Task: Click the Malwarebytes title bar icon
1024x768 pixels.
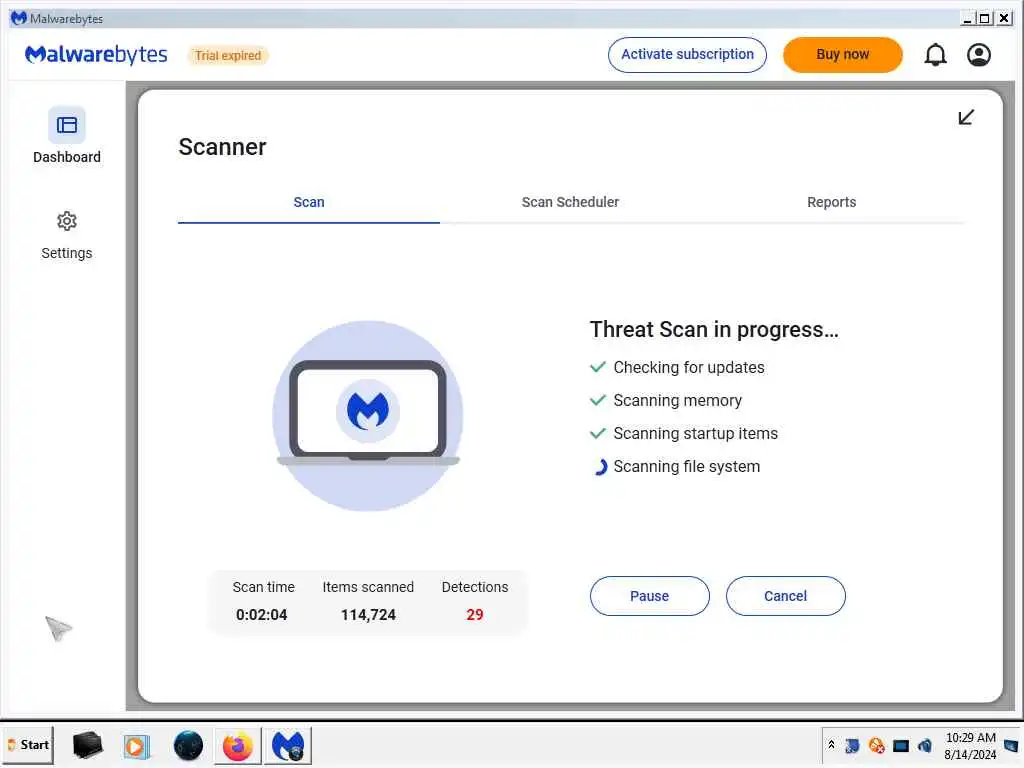Action: pos(18,18)
